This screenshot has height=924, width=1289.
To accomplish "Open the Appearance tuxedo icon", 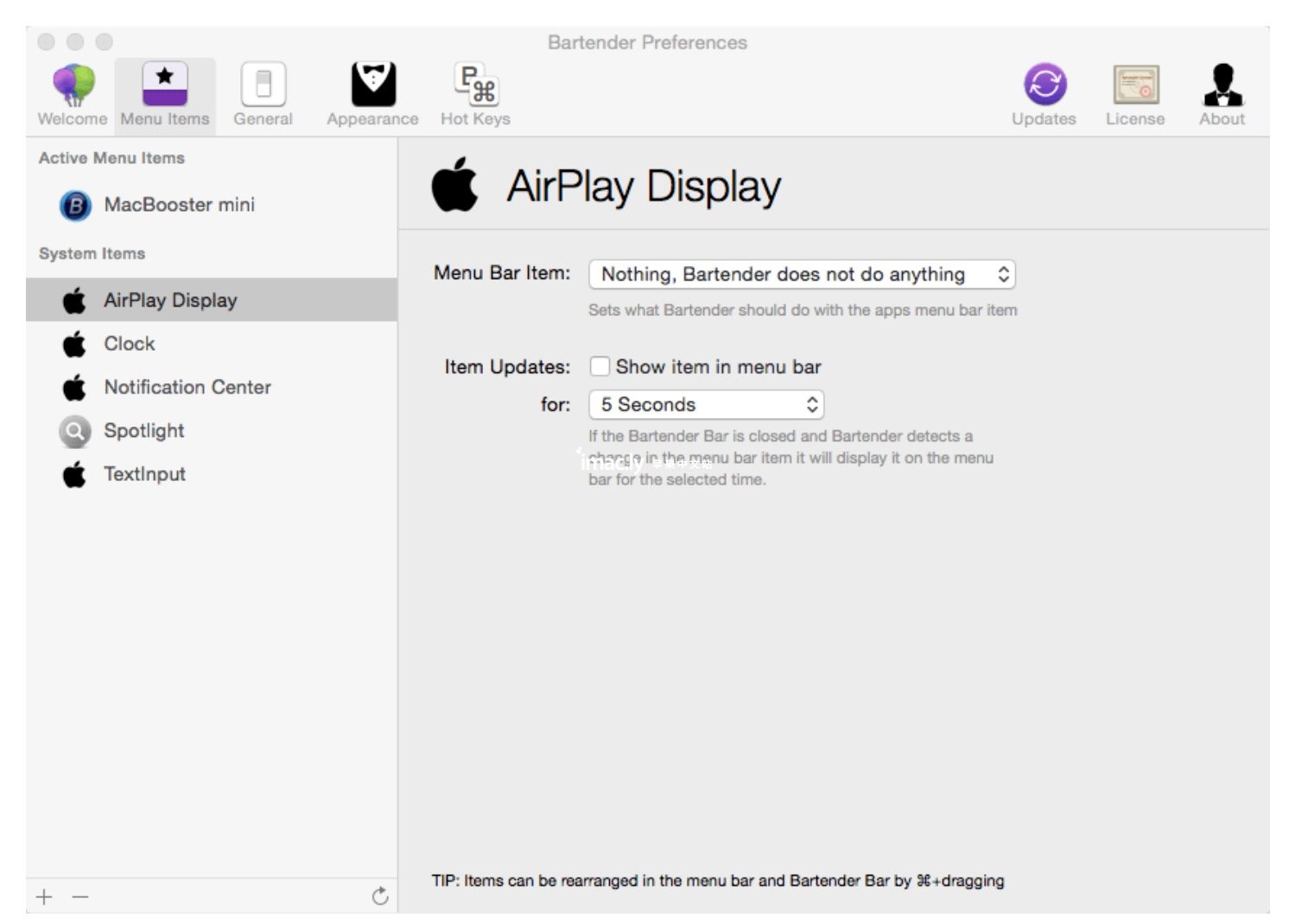I will point(372,85).
